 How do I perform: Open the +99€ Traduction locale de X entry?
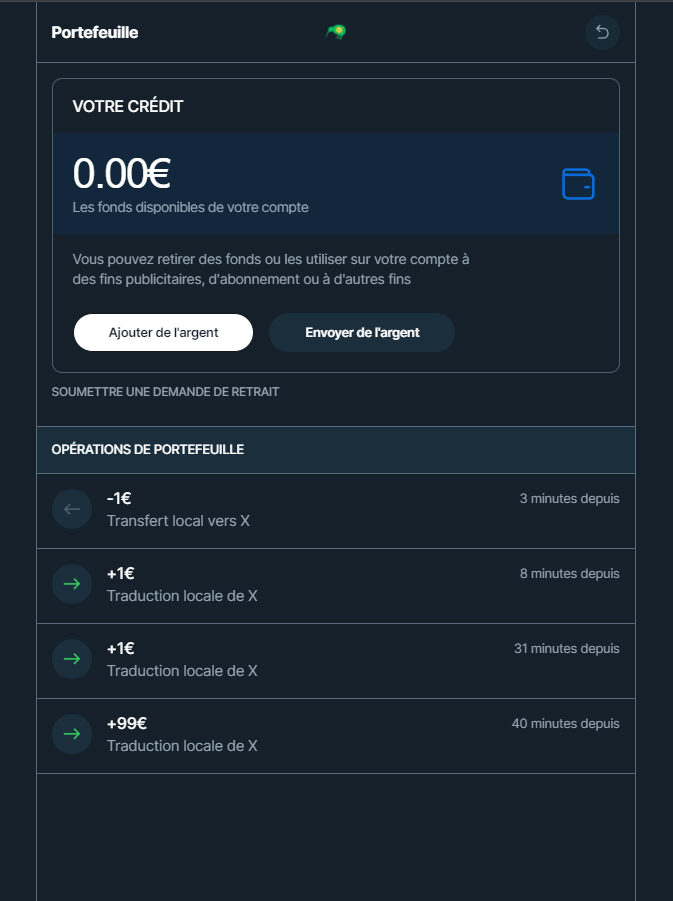[x=336, y=736]
